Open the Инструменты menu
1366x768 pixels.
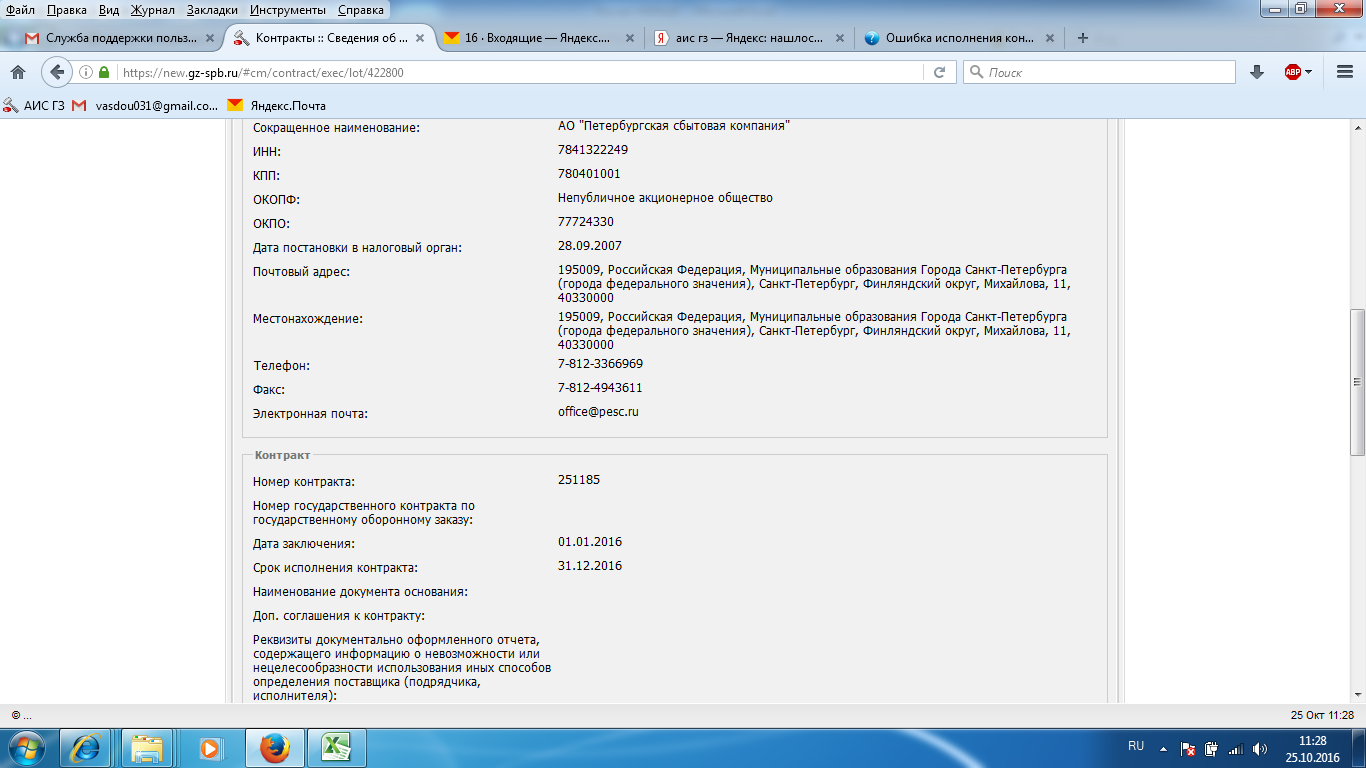(288, 10)
